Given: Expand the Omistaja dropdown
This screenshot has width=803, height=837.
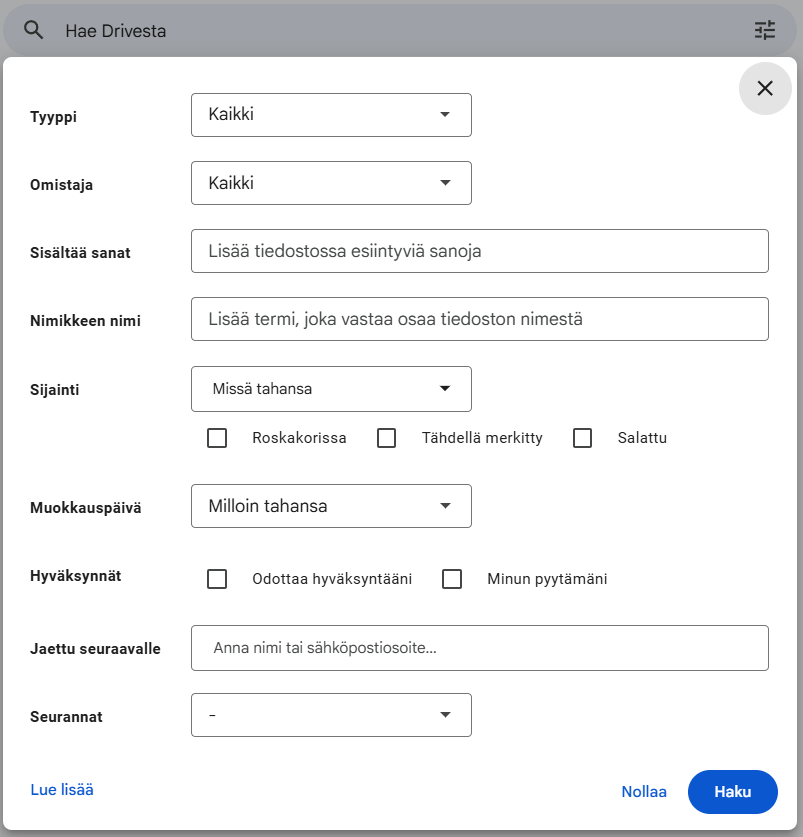Looking at the screenshot, I should click(x=331, y=183).
